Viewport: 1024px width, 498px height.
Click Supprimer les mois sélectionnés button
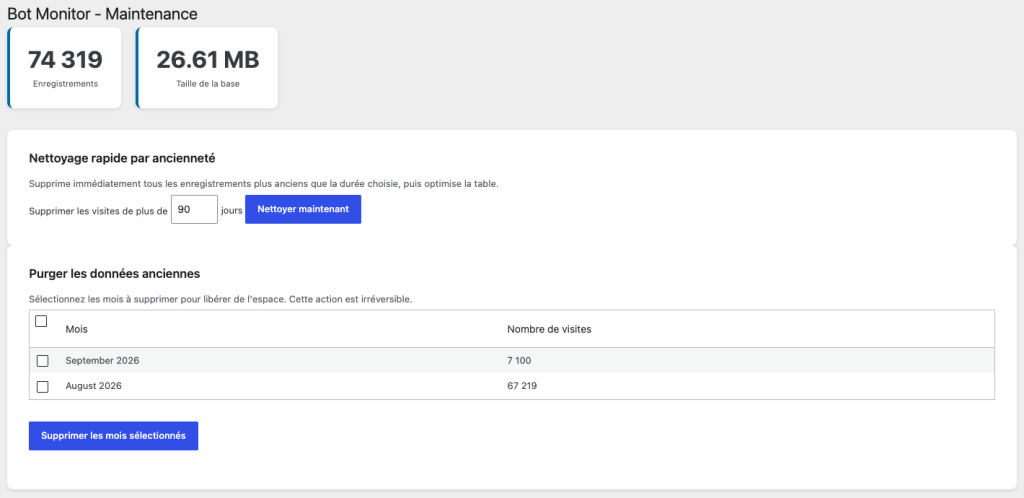(114, 435)
